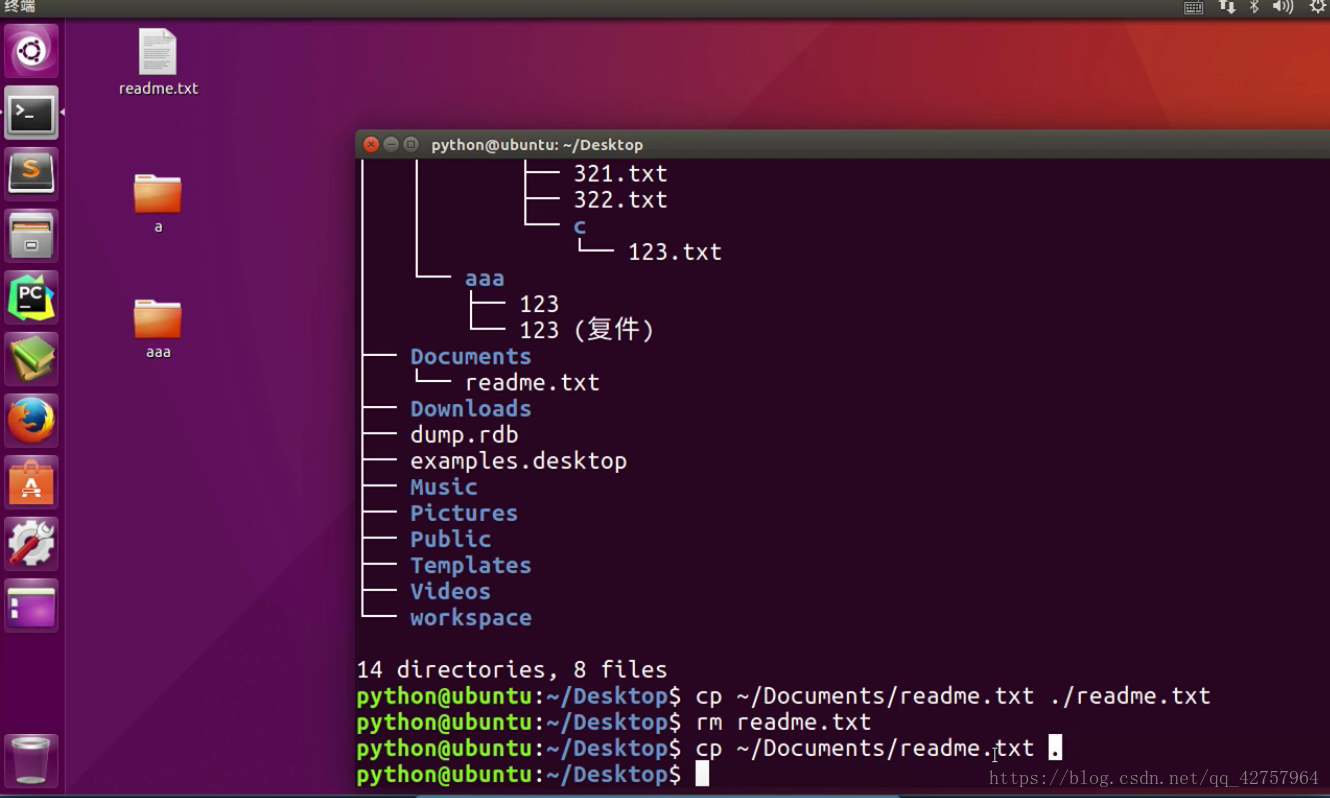
Task: Select readme.txt file on the desktop
Action: (158, 62)
